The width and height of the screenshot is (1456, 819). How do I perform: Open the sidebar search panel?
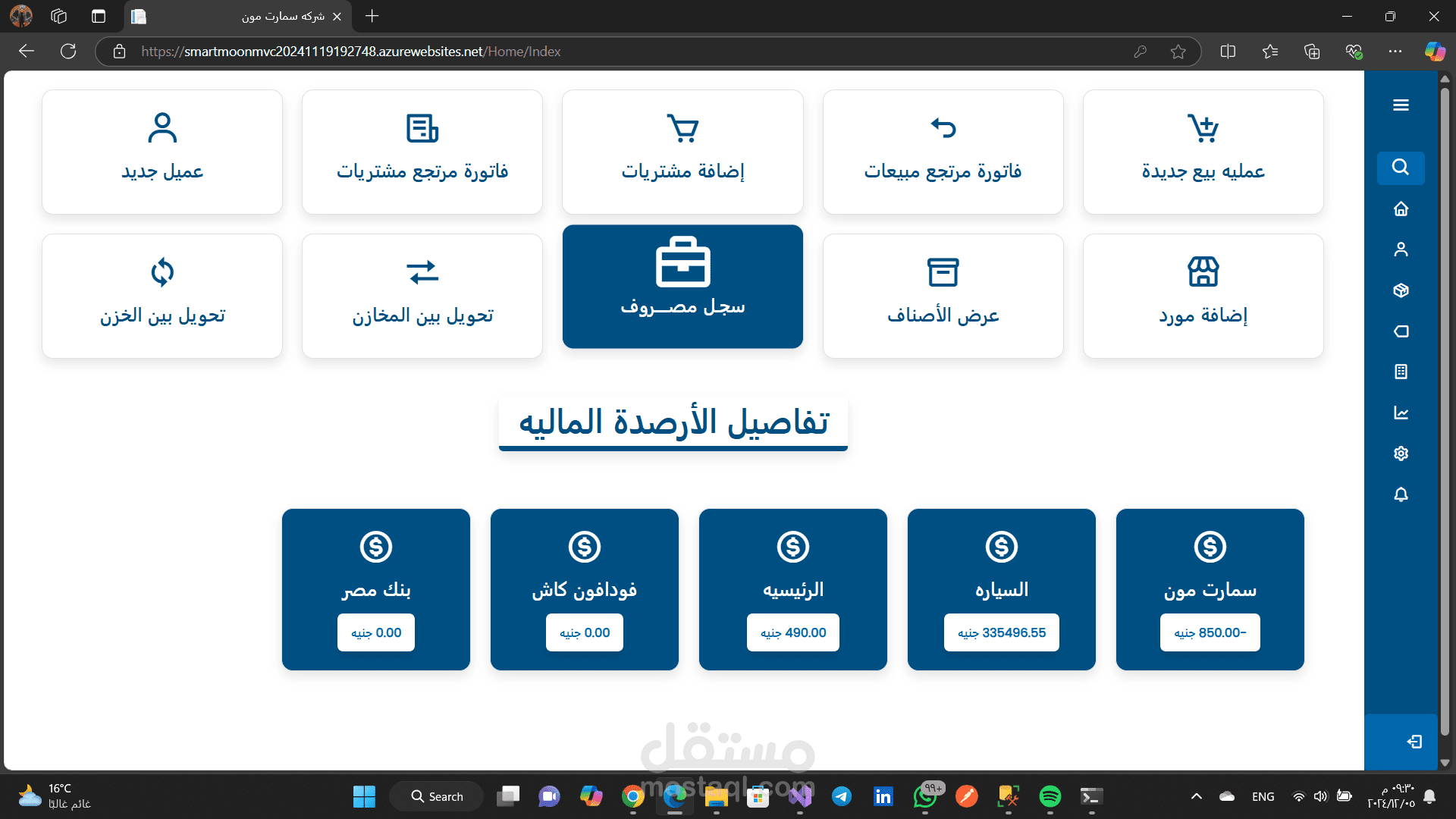1401,168
